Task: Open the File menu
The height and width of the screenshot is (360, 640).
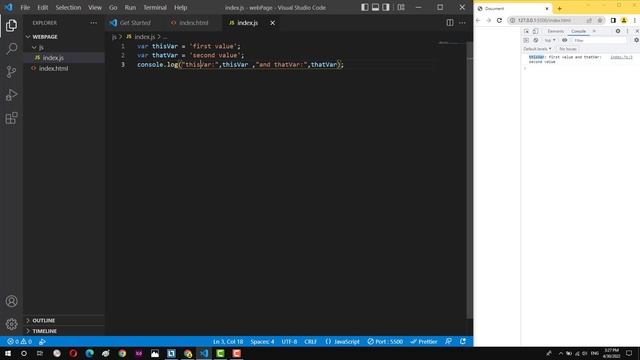Action: coord(25,7)
